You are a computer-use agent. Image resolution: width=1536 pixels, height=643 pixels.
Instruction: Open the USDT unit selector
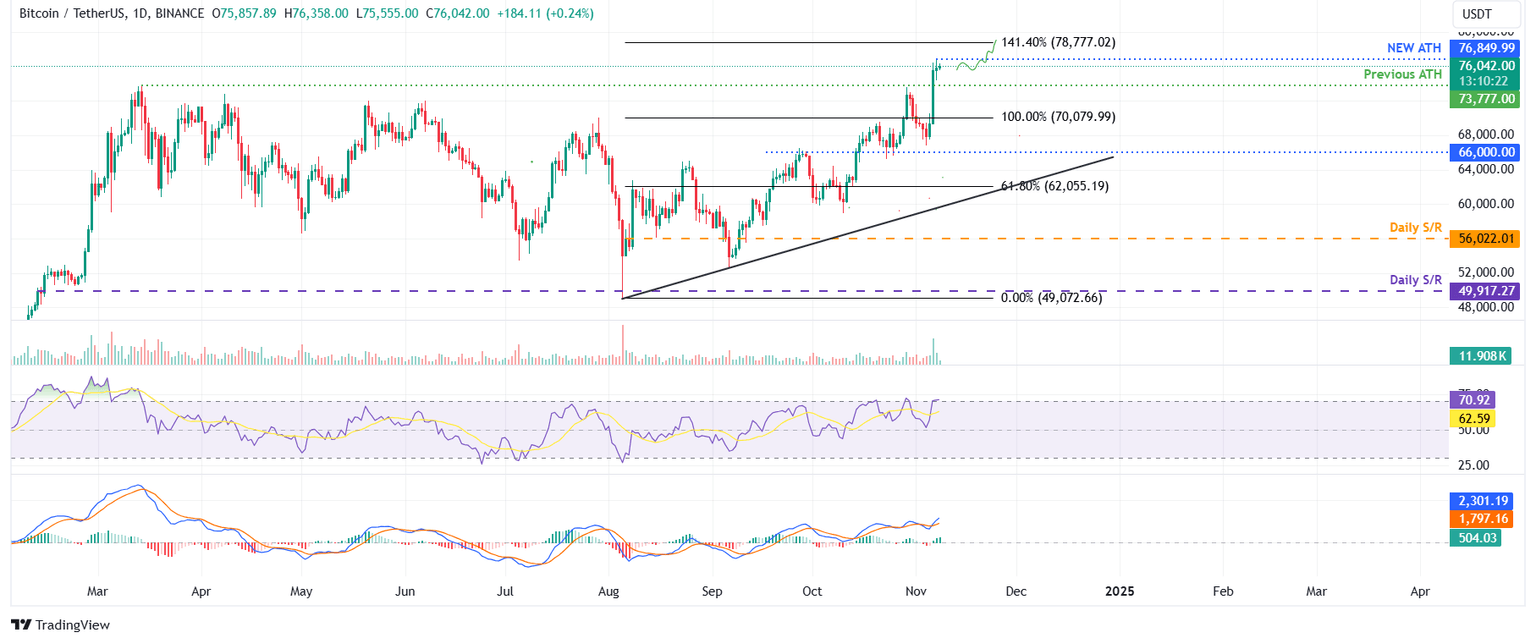1486,14
